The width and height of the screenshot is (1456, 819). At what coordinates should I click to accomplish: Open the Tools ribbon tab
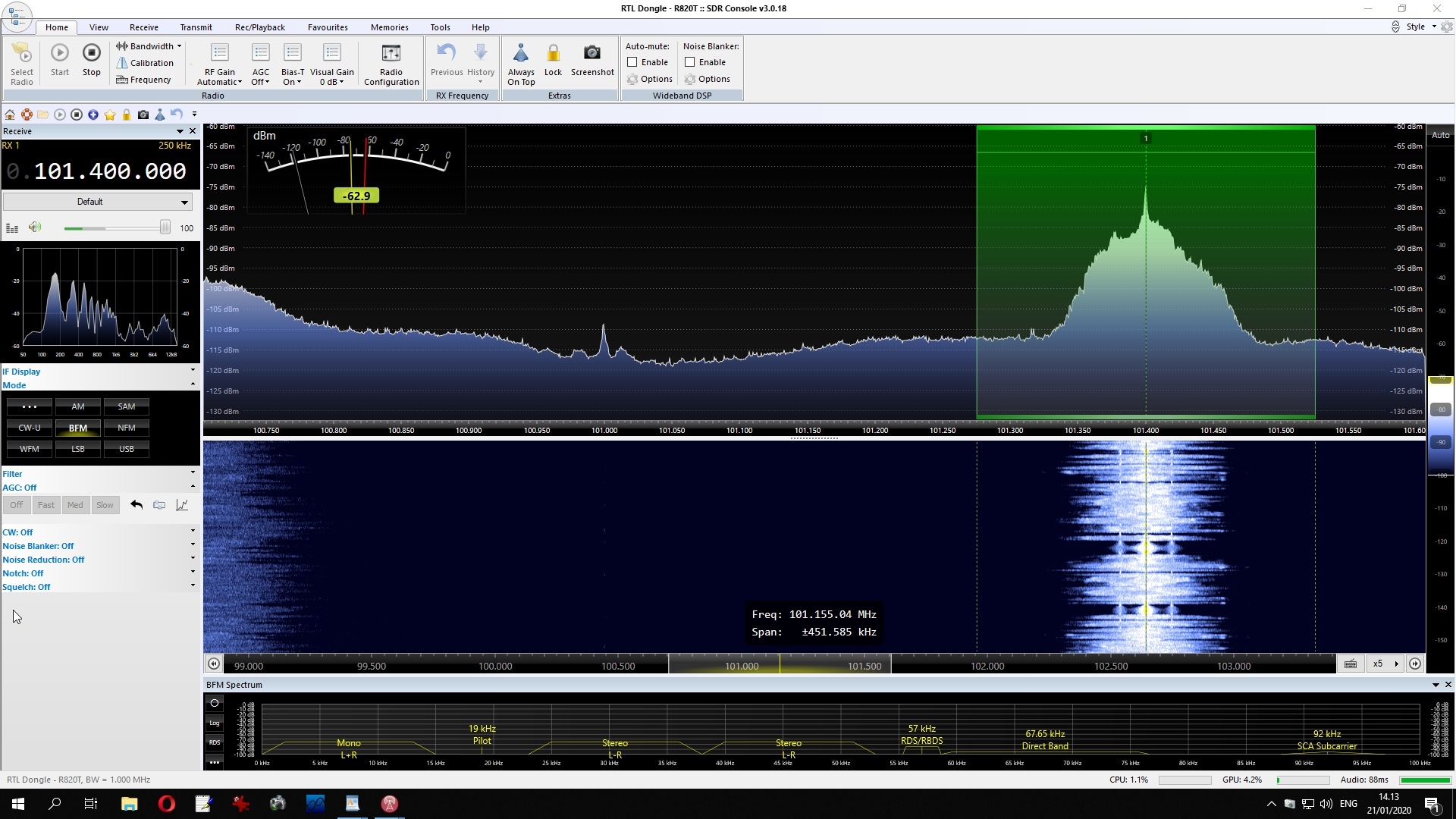tap(440, 27)
